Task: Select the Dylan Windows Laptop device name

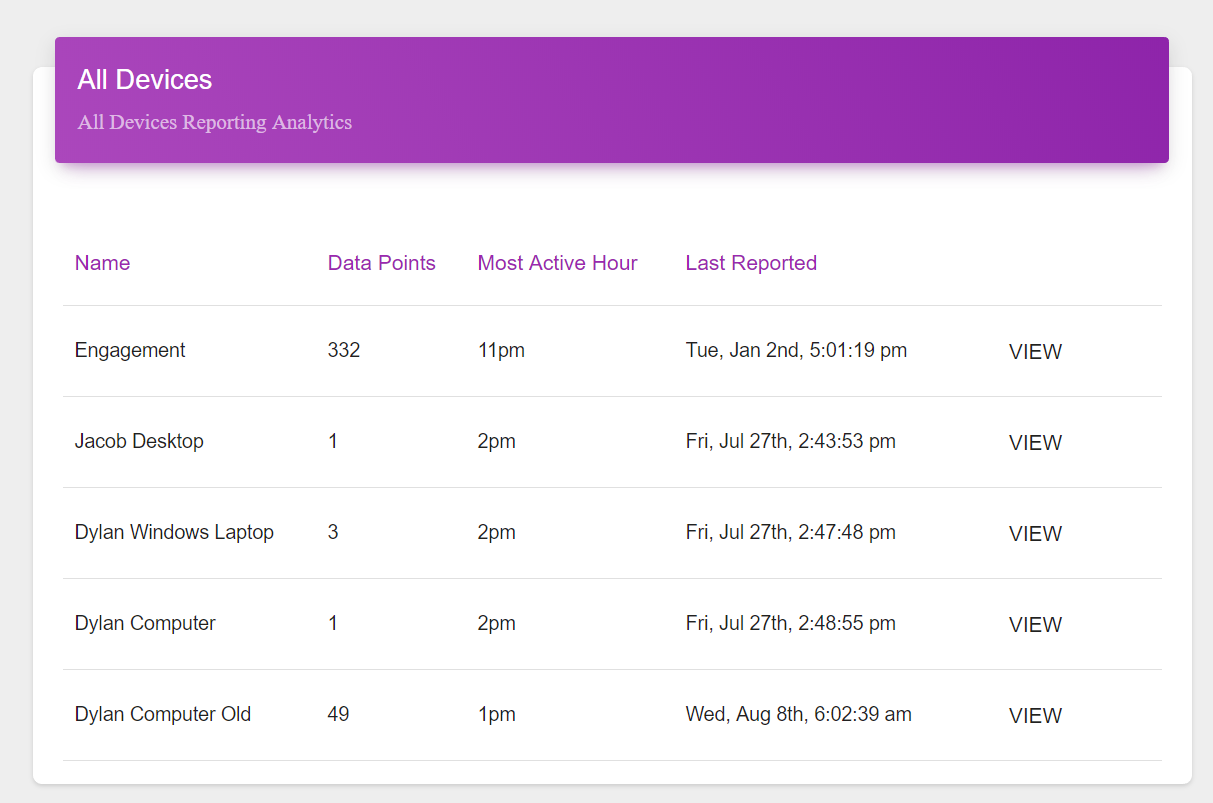Action: 174,532
